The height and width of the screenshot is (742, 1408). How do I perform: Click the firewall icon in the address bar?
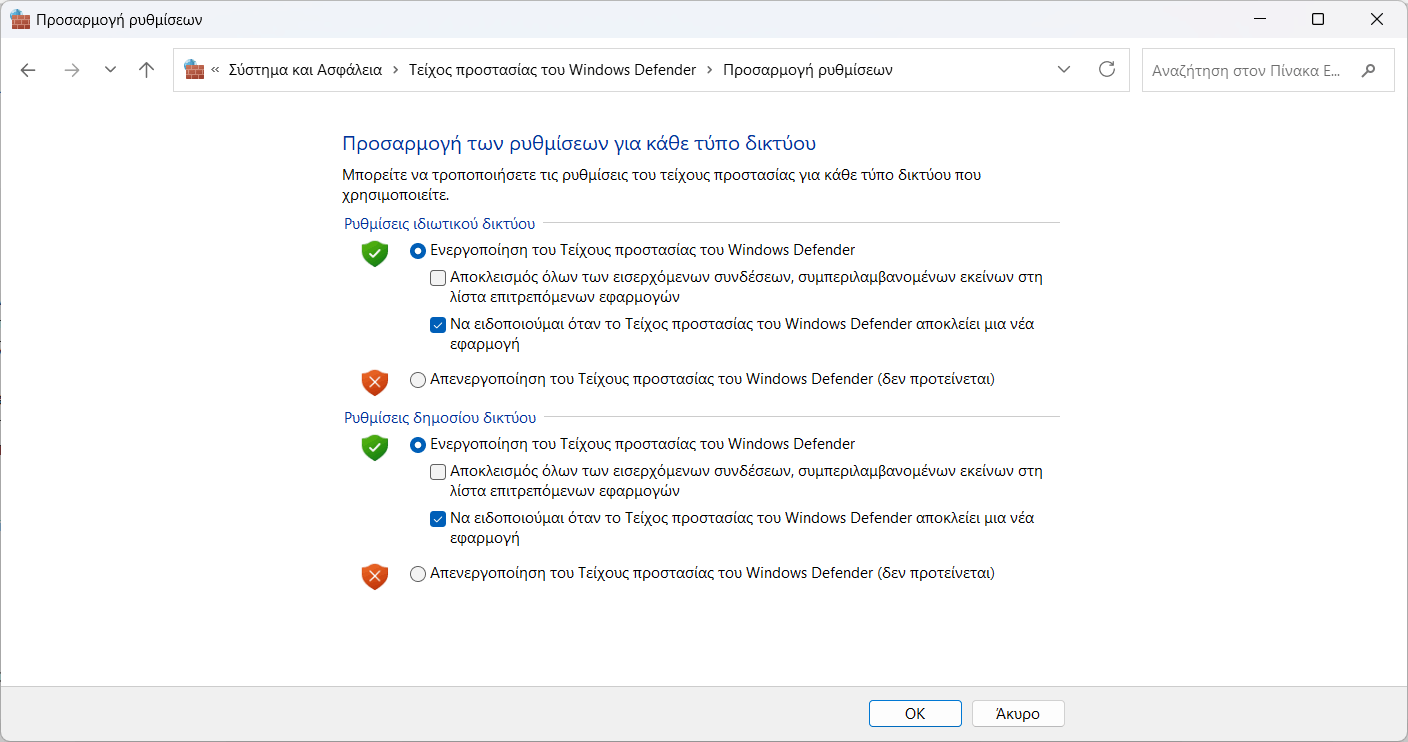pyautogui.click(x=194, y=70)
